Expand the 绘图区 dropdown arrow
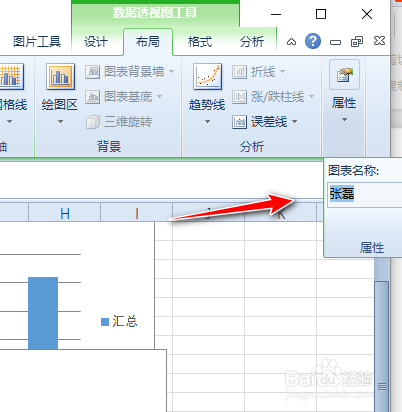Screen dimensions: 402x412 pyautogui.click(x=60, y=122)
